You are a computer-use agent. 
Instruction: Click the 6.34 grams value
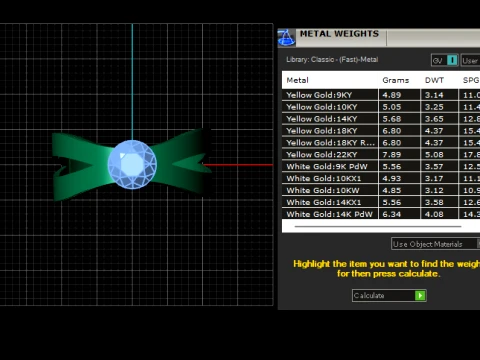click(x=392, y=214)
